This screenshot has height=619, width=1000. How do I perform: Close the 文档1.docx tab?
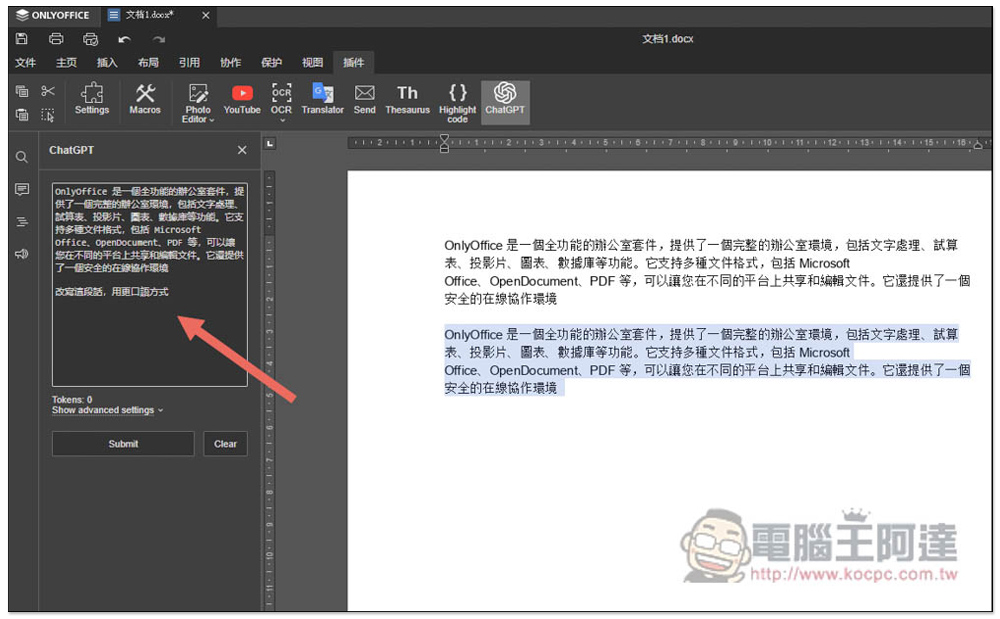205,15
